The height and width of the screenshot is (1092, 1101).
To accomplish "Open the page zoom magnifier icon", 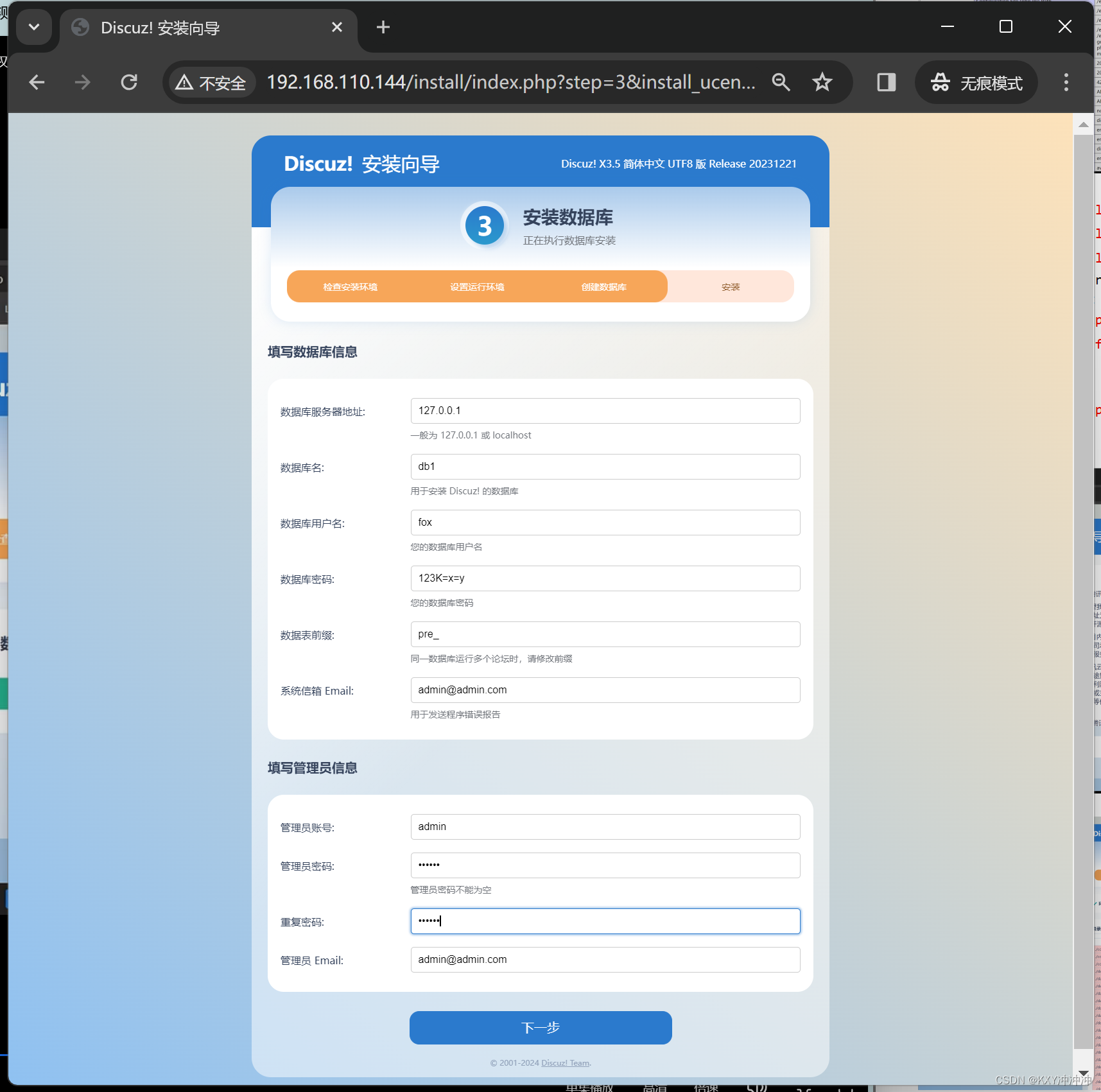I will (781, 82).
